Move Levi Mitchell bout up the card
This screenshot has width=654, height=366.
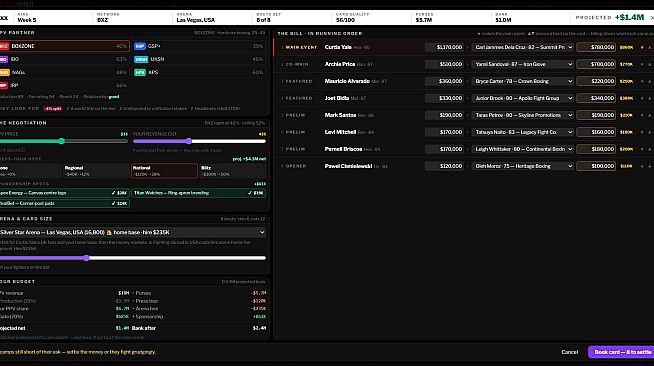click(649, 132)
